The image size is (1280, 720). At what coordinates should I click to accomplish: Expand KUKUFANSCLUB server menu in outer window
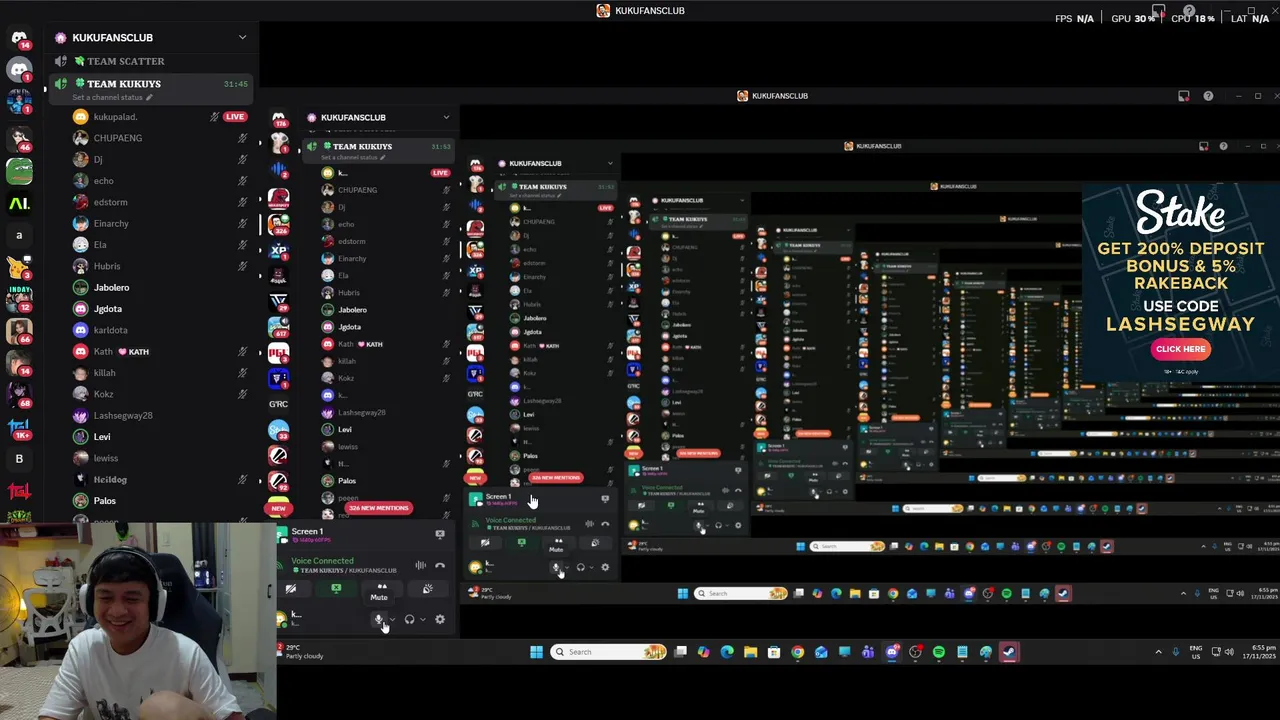242,37
